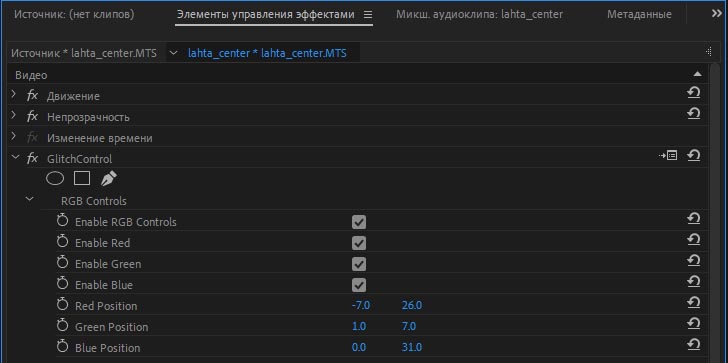Switch to the Метаданные tab
Viewport: 728px width, 363px height.
click(639, 14)
